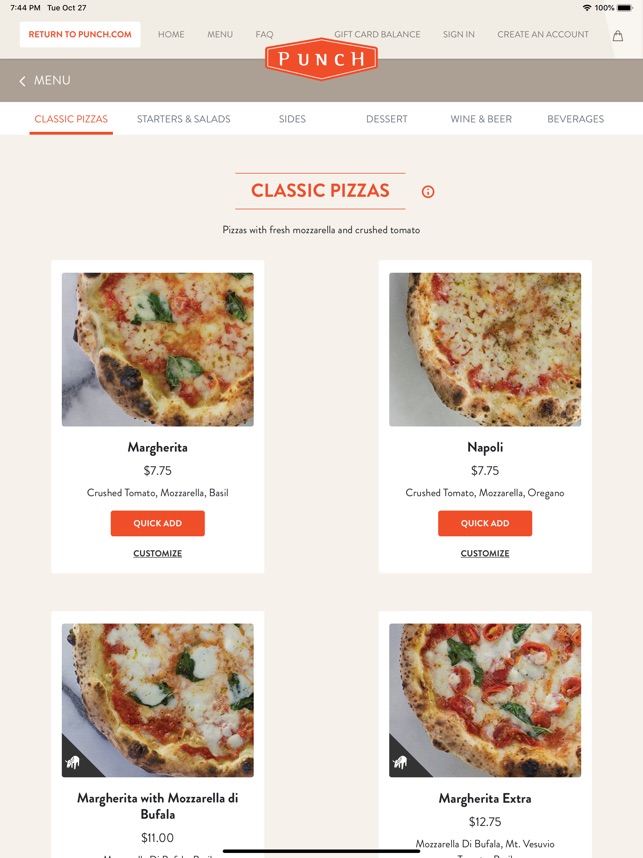Quick add the Napoli pizza

(x=485, y=523)
